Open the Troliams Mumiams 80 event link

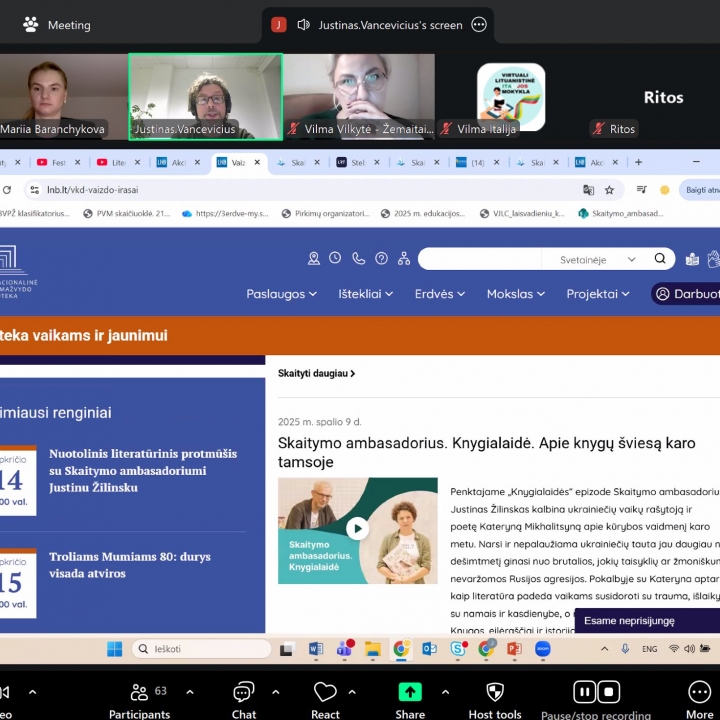[x=129, y=565]
